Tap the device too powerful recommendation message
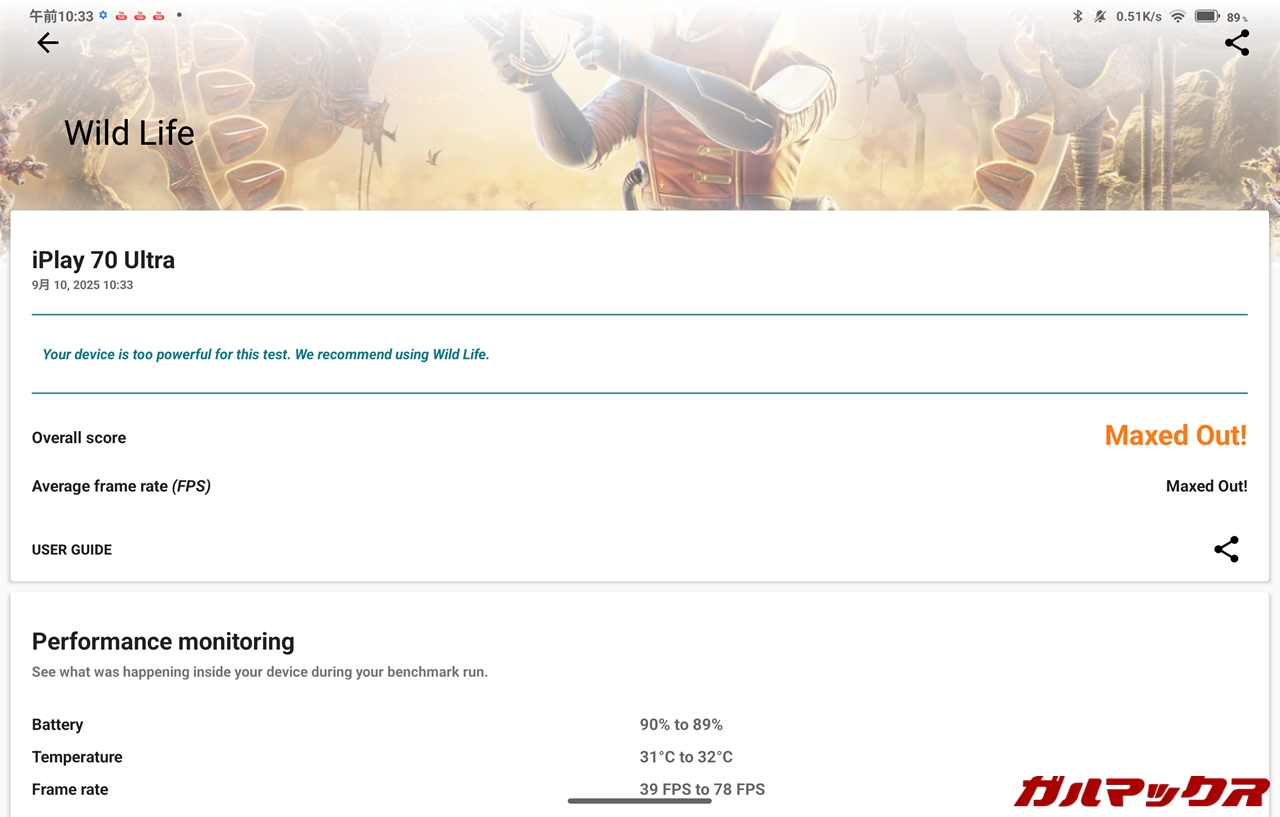The height and width of the screenshot is (817, 1280). 266,354
